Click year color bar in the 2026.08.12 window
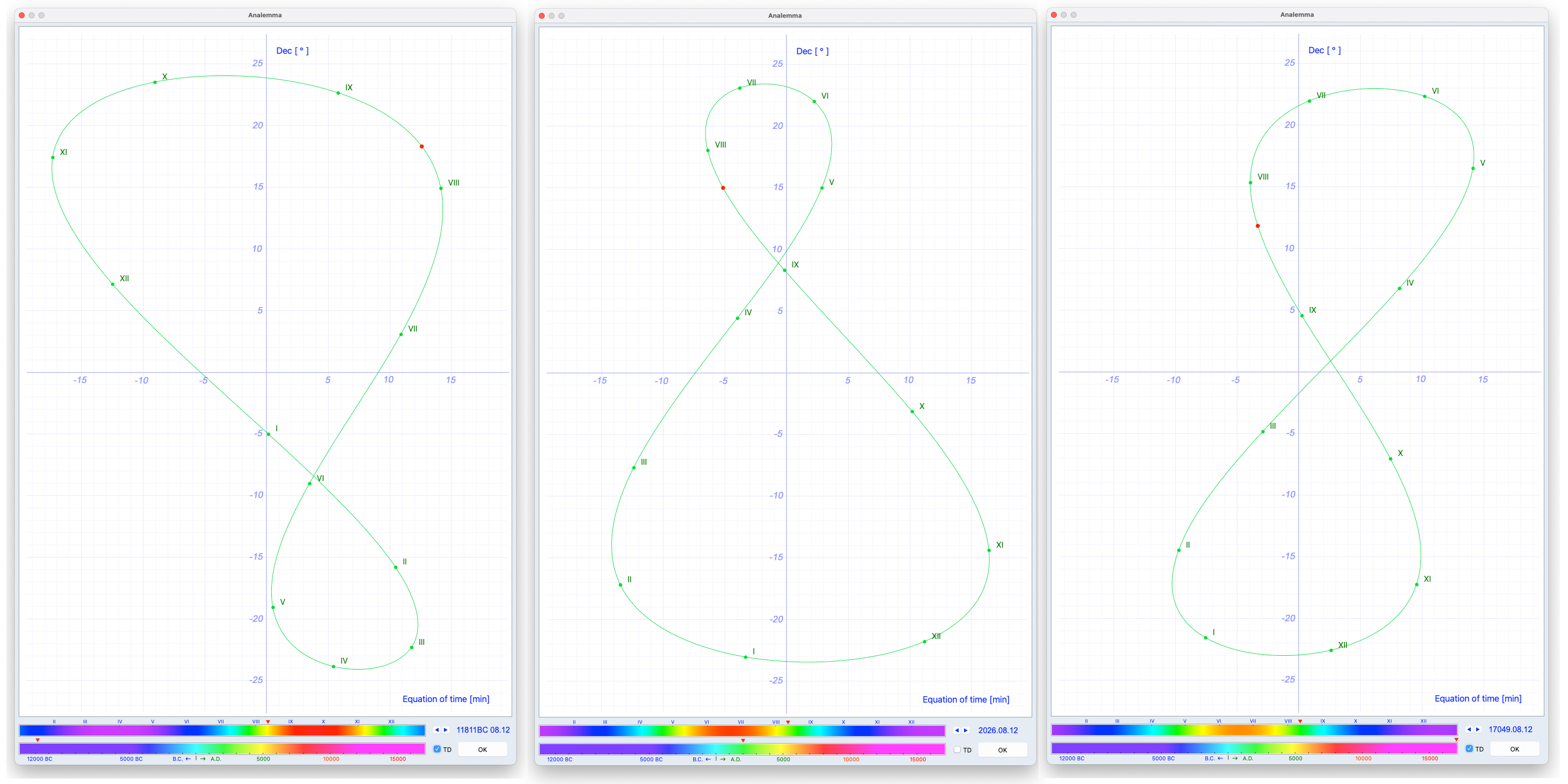Screen dimensions: 1568x784 coord(742,749)
